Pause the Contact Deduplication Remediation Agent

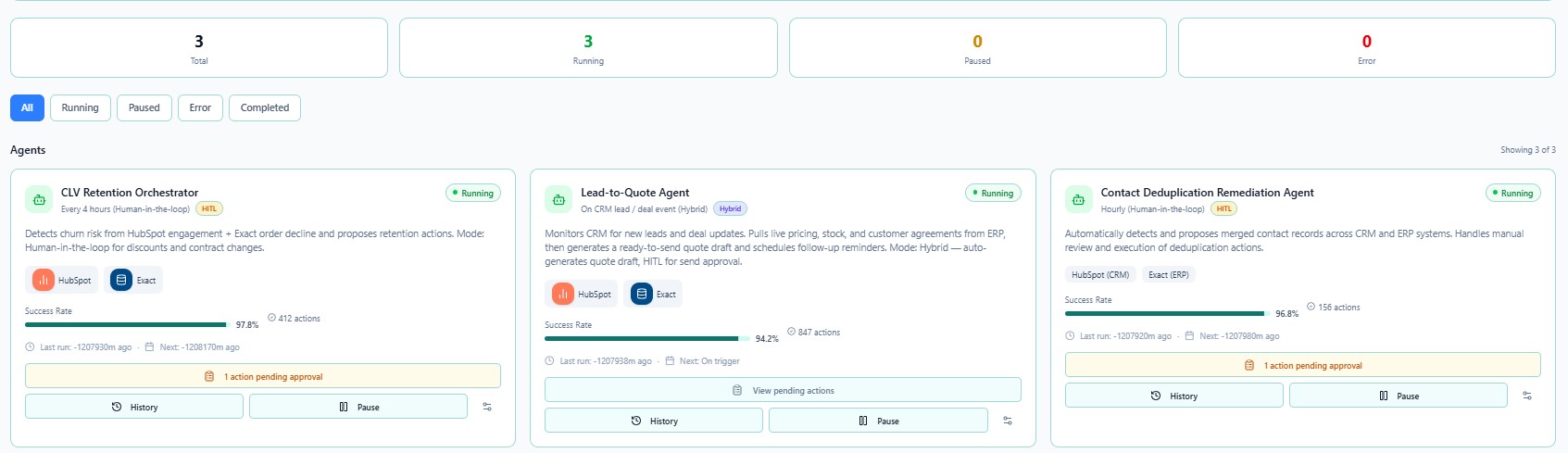click(1399, 396)
